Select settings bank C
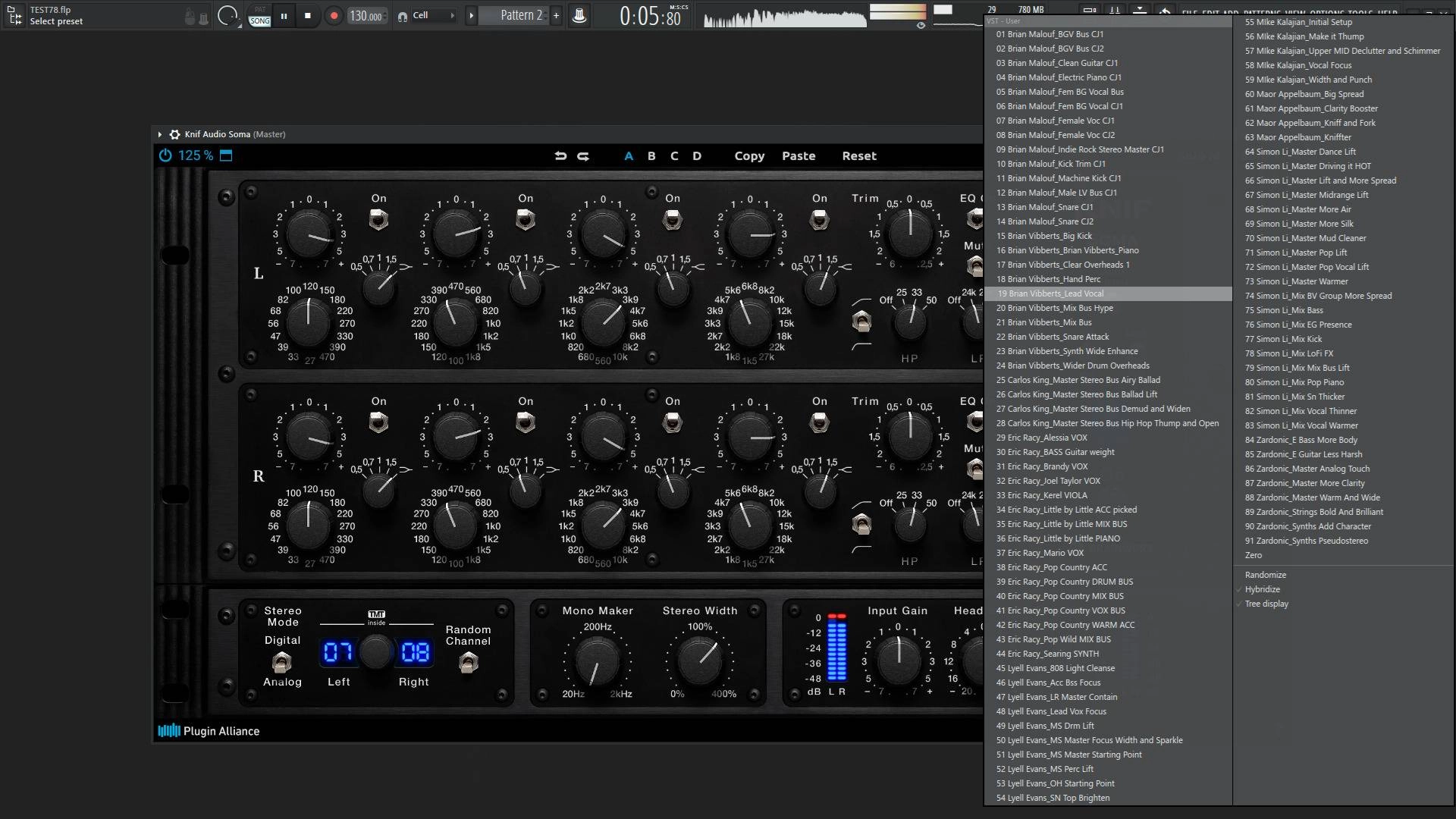 (x=674, y=156)
